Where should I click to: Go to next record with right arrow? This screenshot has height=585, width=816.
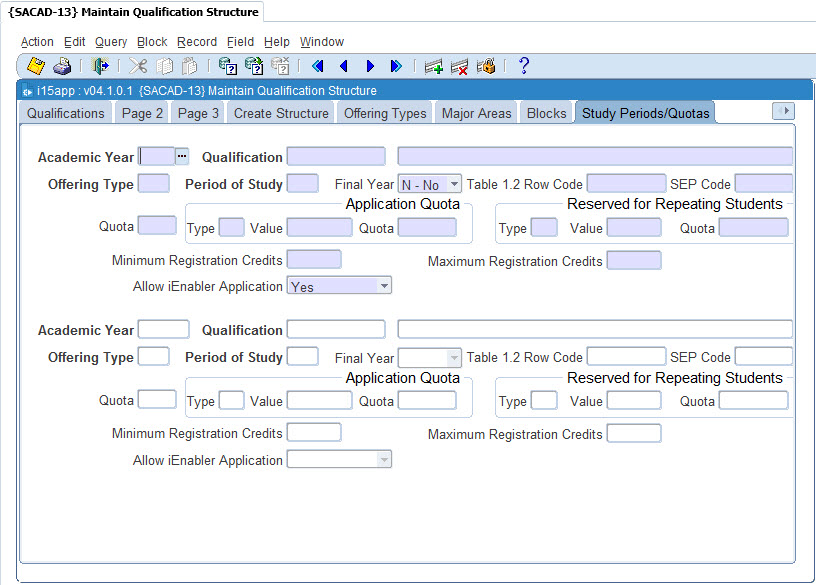370,66
